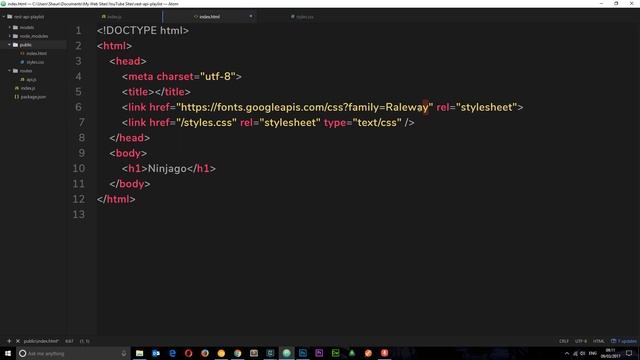Open the purple Adobe app taskbar icon
Screen dimensions: 640x360
pyautogui.click(x=319, y=353)
